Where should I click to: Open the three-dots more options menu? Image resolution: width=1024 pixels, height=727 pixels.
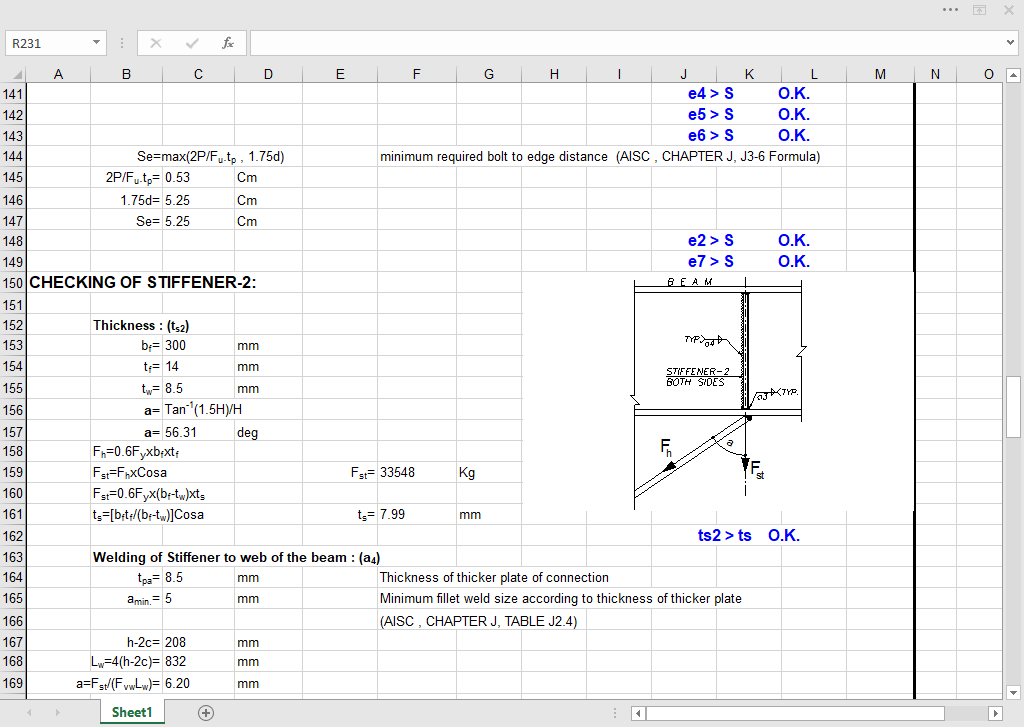click(950, 10)
